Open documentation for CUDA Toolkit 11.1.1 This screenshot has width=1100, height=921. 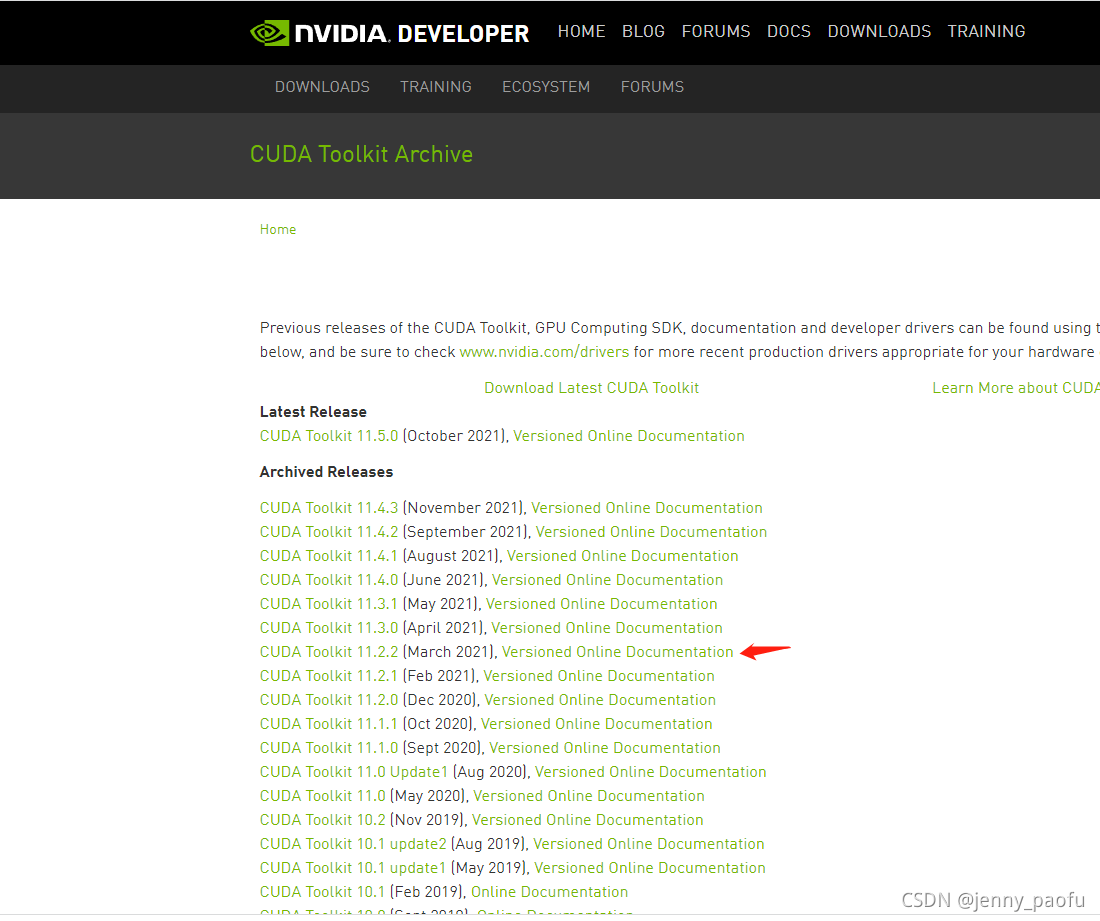[x=597, y=724]
